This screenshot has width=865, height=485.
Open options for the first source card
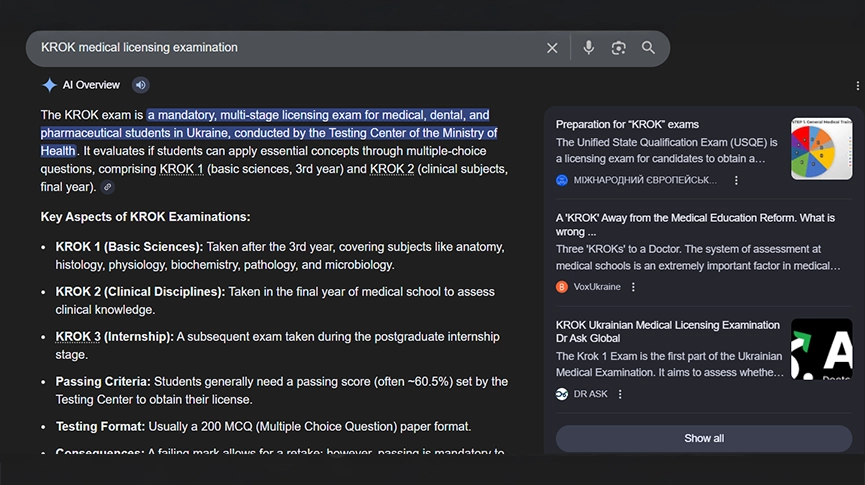(x=737, y=180)
